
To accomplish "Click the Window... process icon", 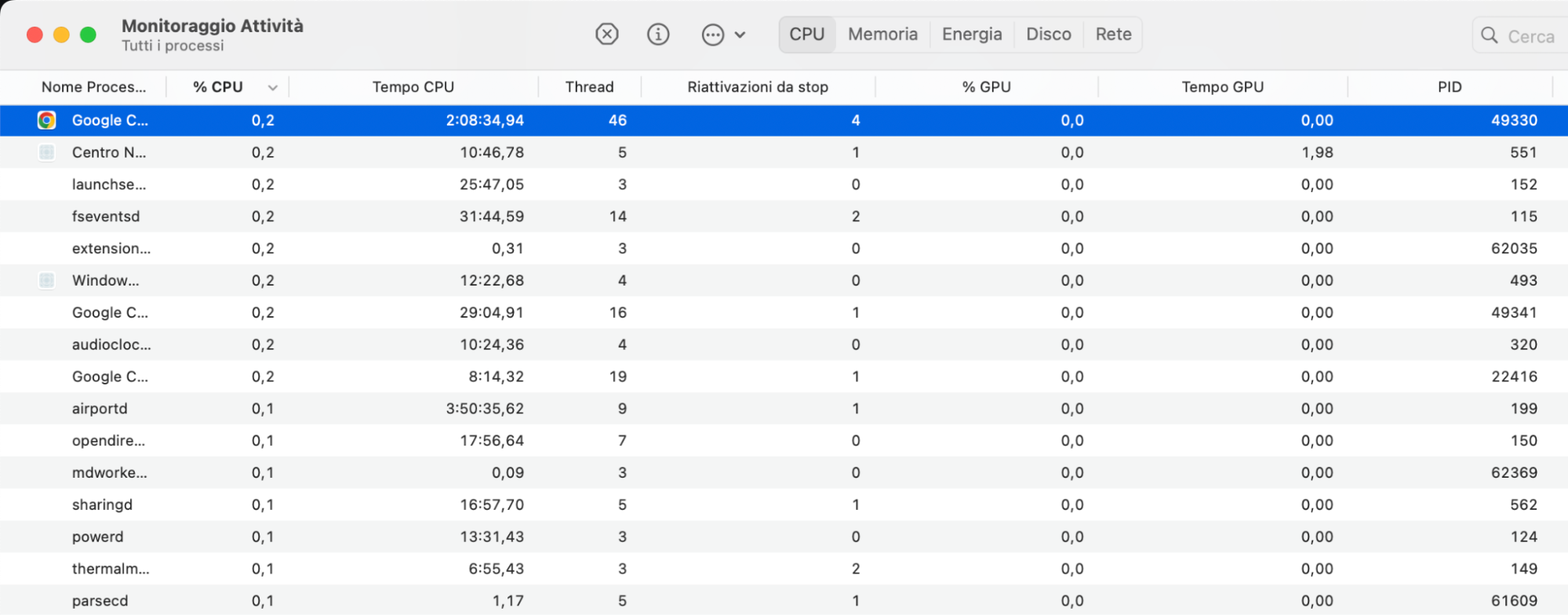I will click(x=47, y=280).
